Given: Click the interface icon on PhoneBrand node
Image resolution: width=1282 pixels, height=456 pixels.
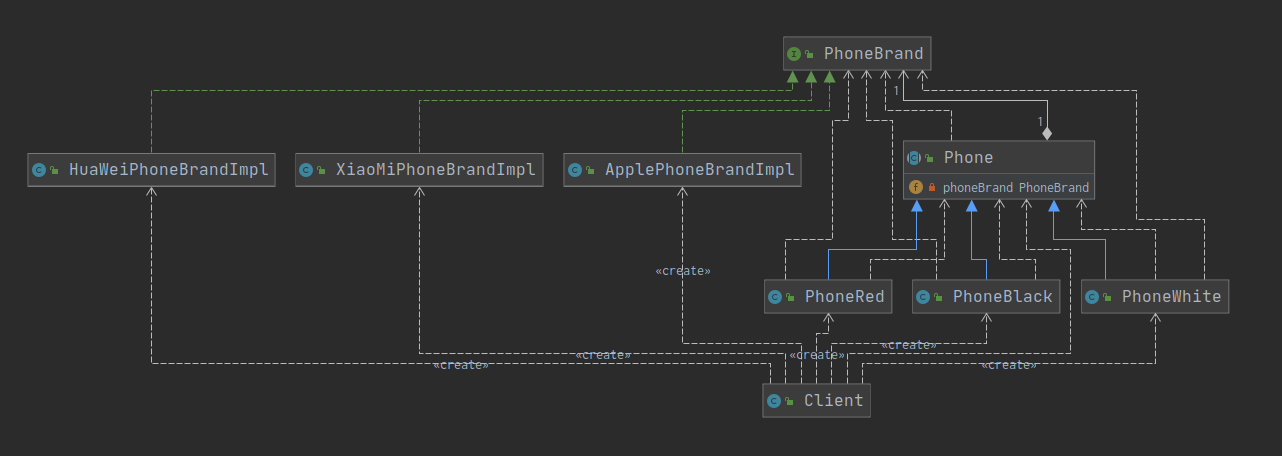Looking at the screenshot, I should (x=794, y=54).
